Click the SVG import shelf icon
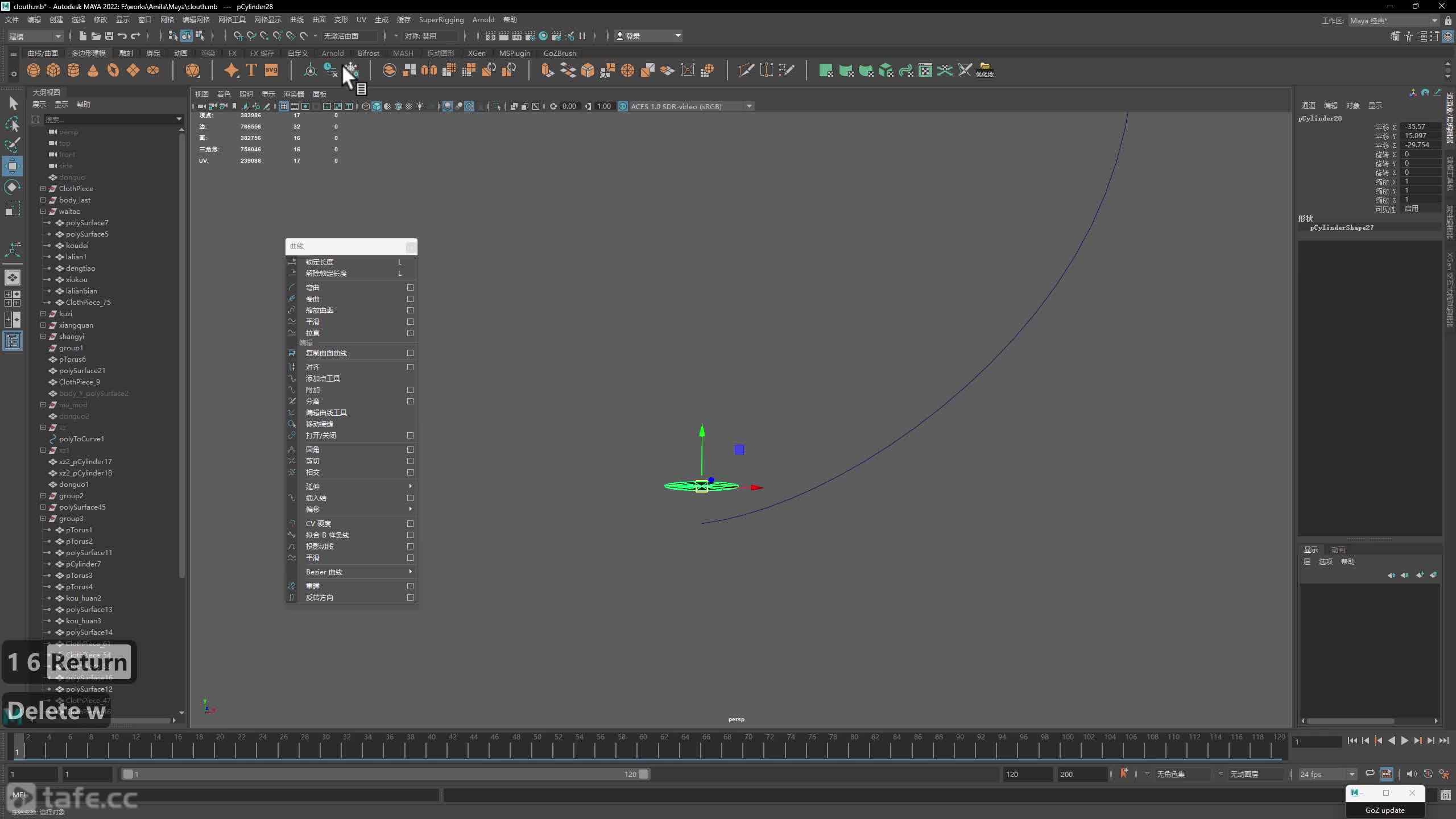This screenshot has width=1456, height=819. tap(271, 71)
